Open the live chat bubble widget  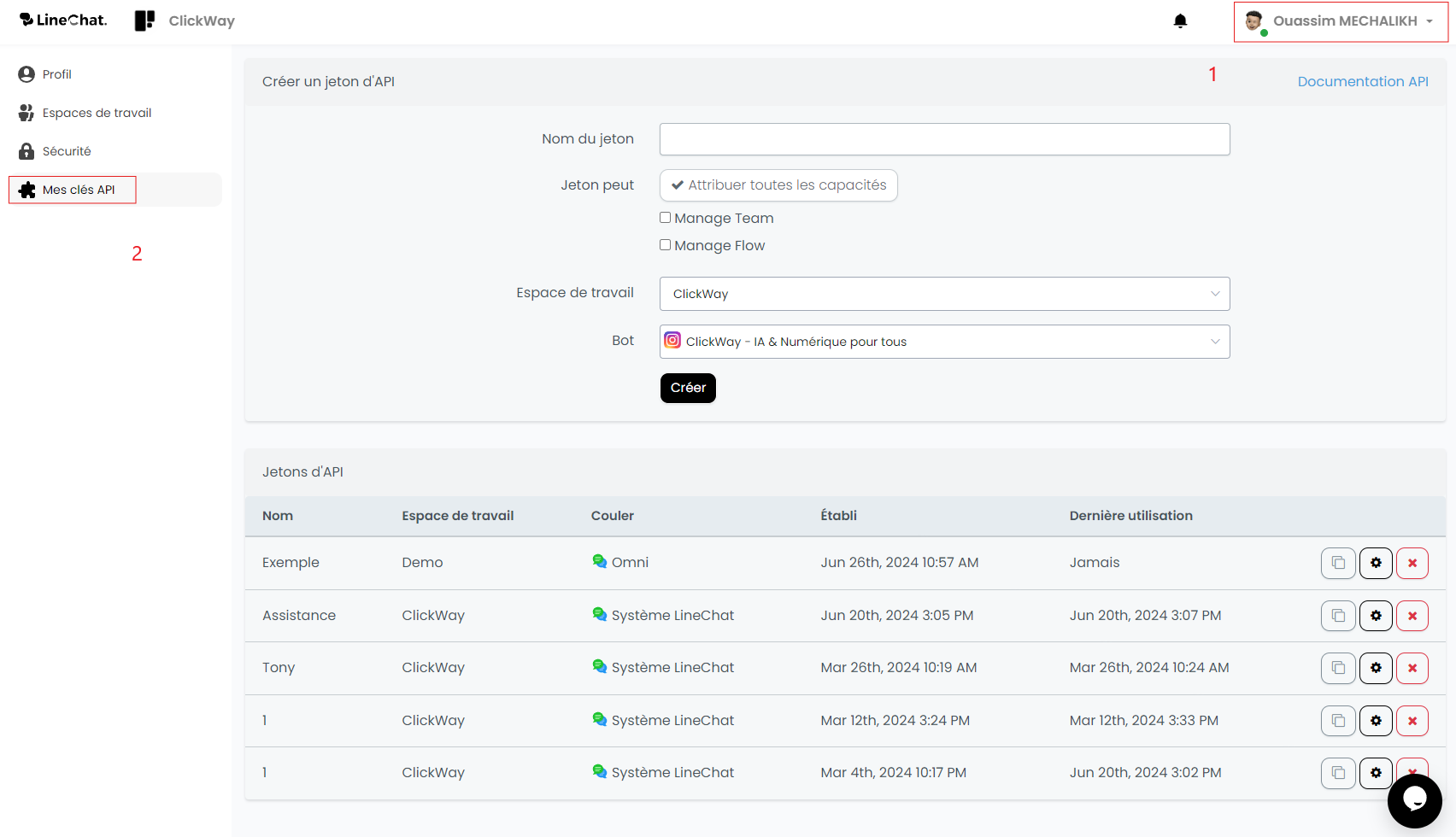pyautogui.click(x=1414, y=800)
